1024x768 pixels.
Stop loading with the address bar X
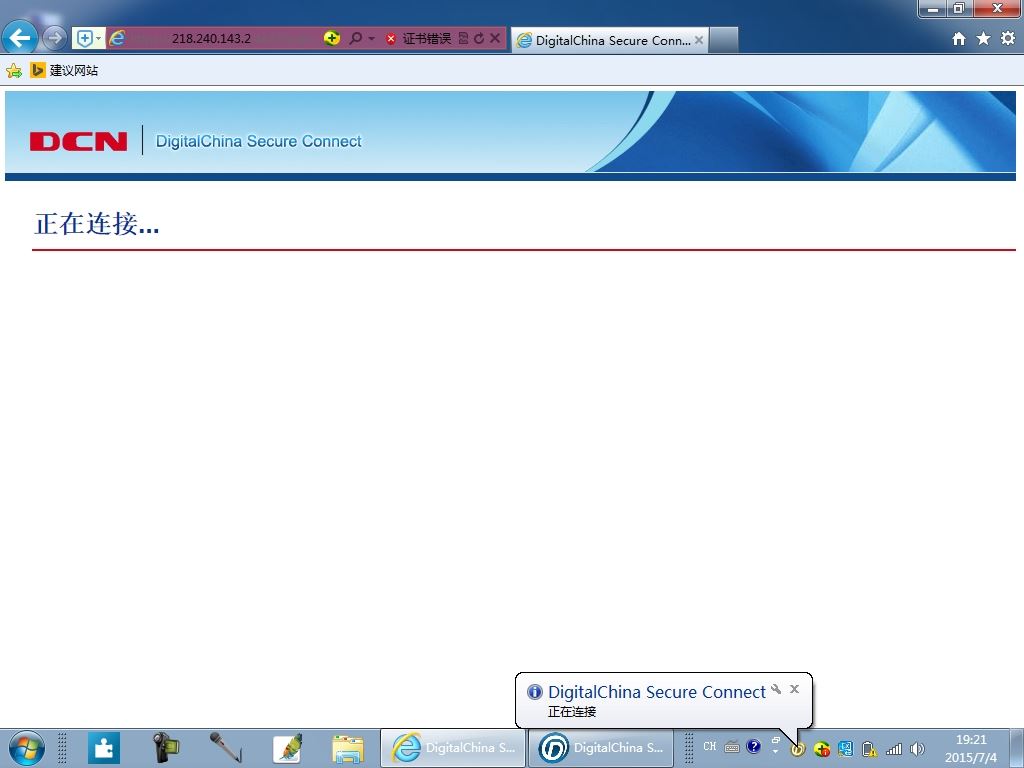point(495,39)
